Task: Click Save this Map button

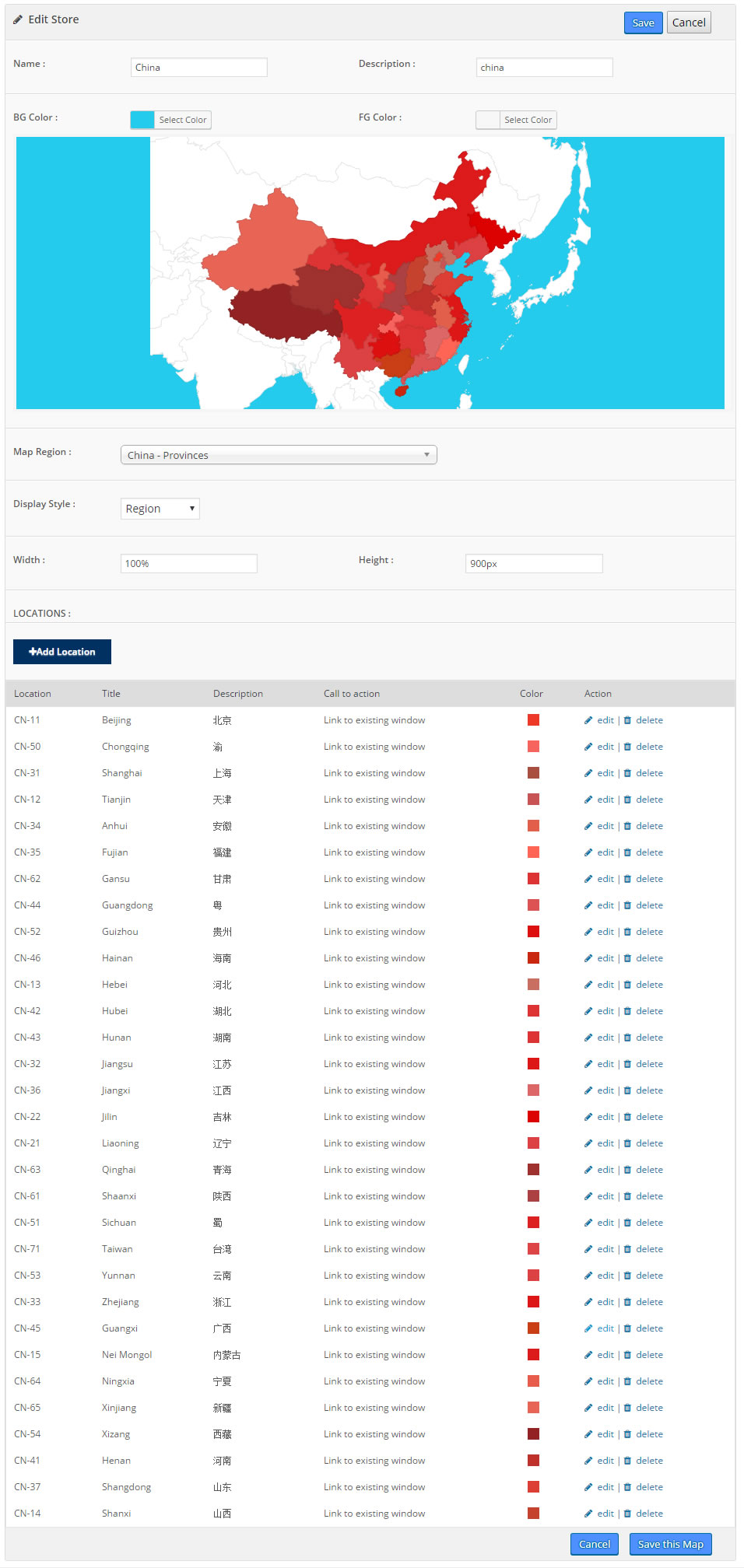Action: [x=670, y=1544]
